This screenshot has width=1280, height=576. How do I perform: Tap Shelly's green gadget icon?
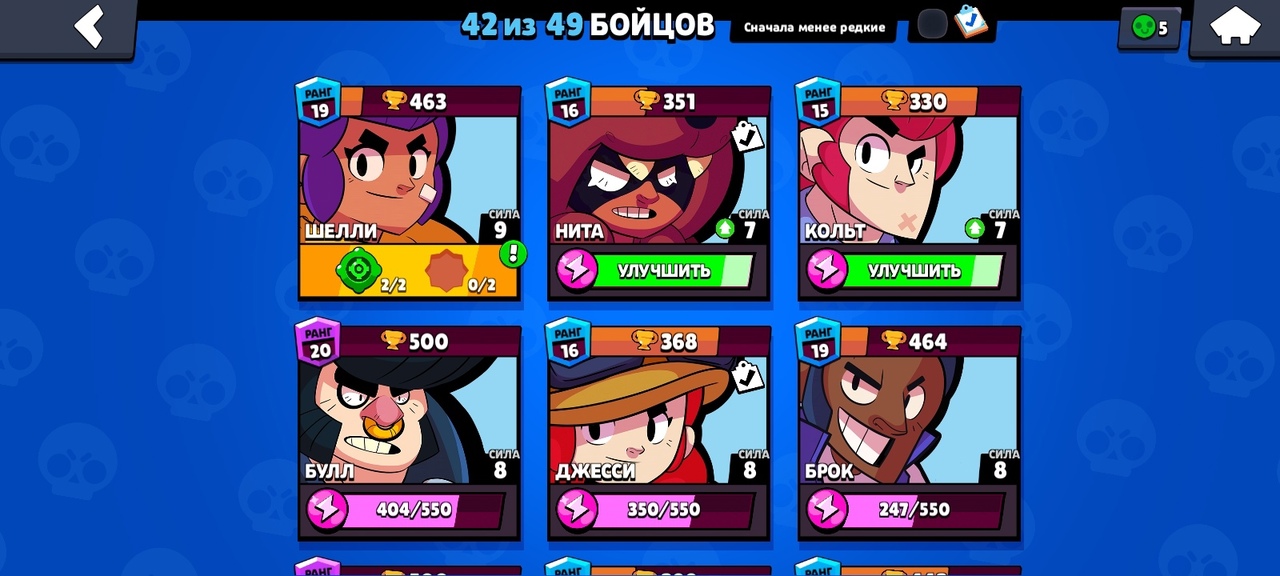click(x=358, y=270)
